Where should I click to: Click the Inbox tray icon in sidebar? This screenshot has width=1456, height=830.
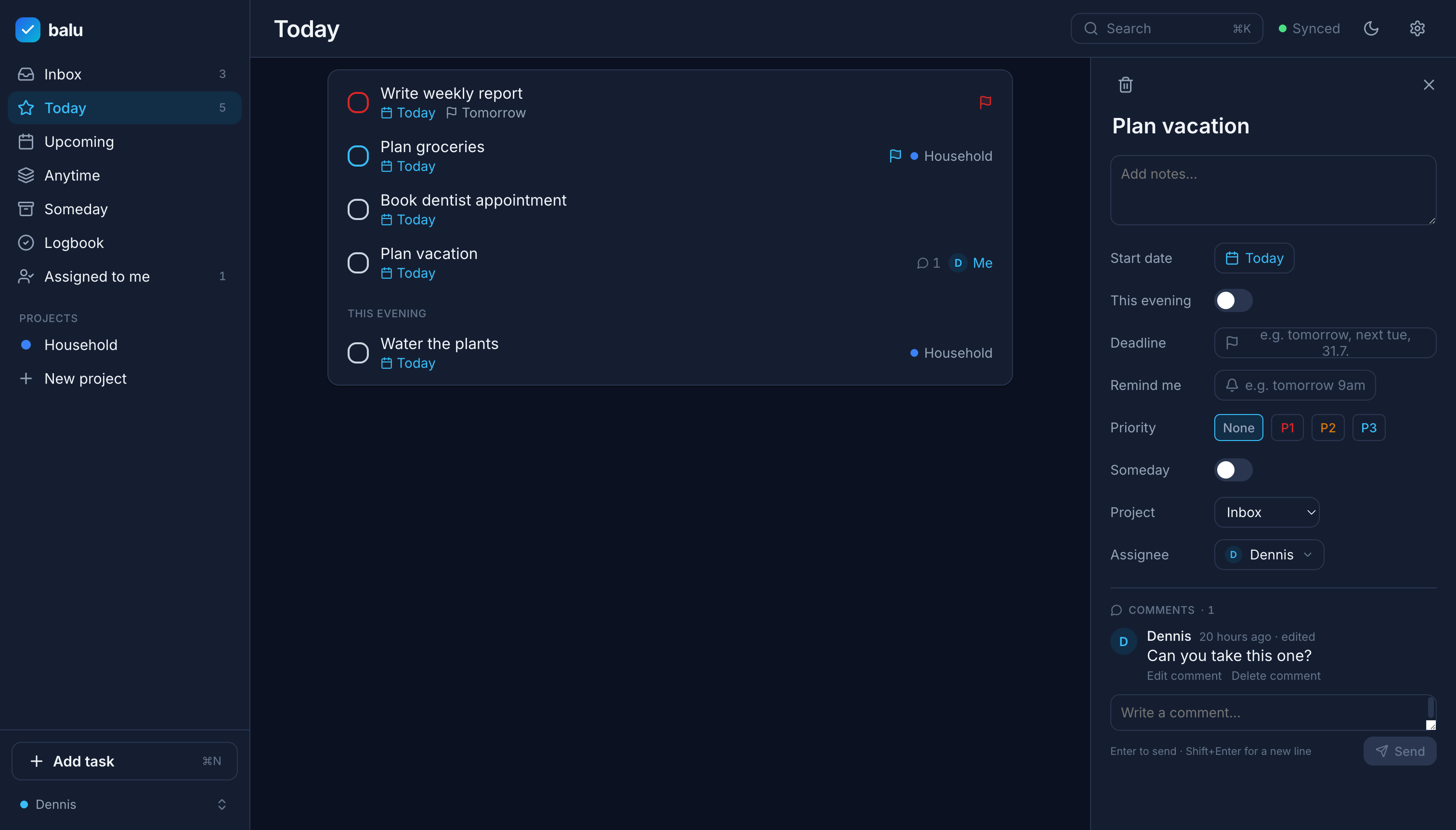26,74
